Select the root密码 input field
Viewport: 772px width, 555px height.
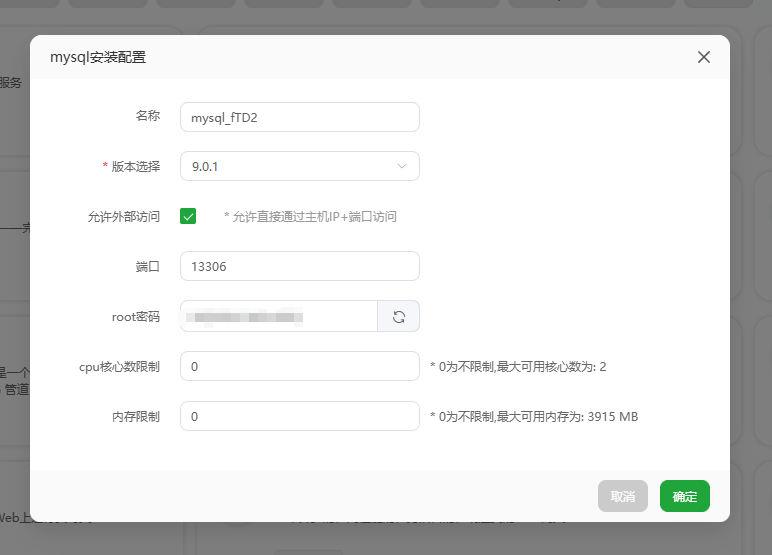[278, 317]
